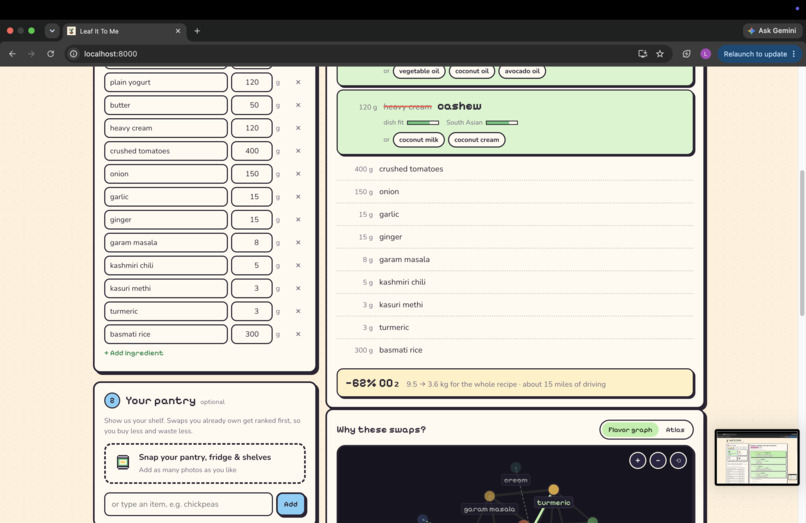The image size is (806, 523).
Task: Edit the butter quantity field
Action: 252,105
